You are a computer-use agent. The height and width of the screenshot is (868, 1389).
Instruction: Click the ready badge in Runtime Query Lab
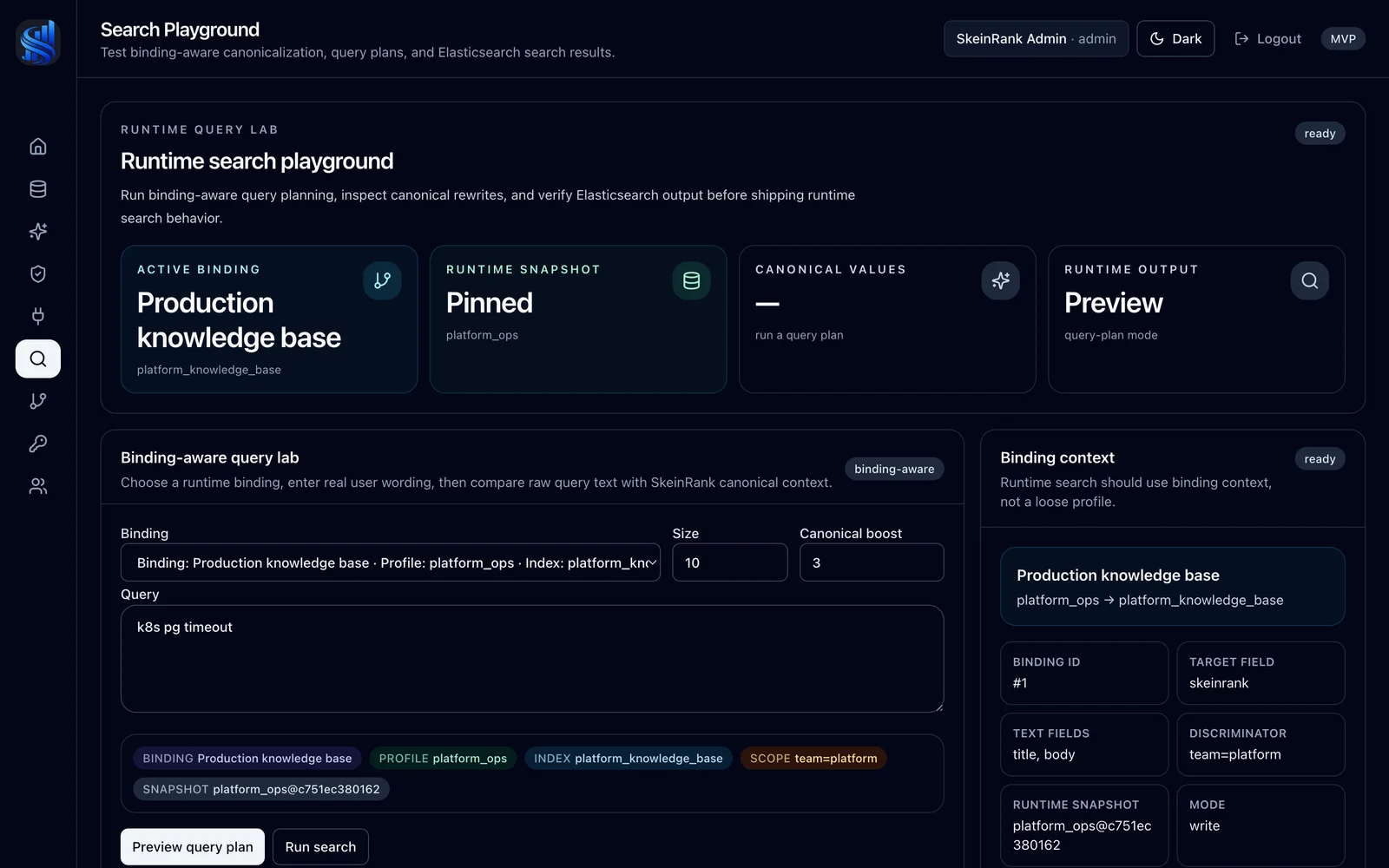[x=1320, y=134]
